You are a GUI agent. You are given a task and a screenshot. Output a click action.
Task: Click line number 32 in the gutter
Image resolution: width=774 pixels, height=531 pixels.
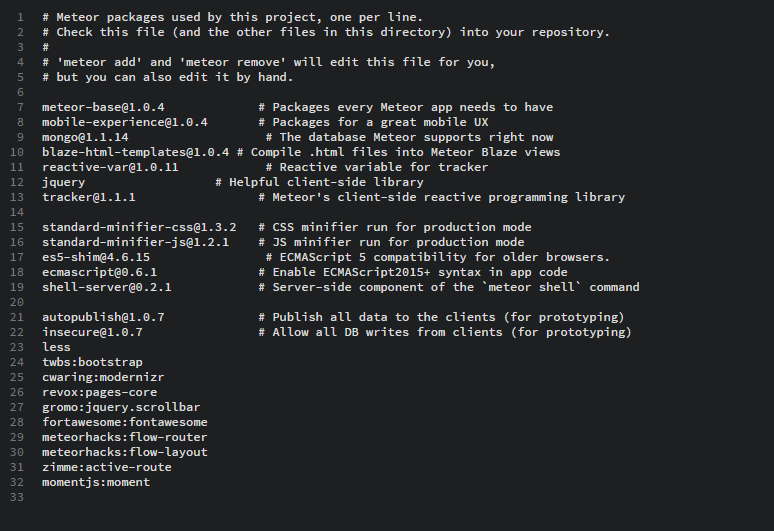click(x=17, y=482)
